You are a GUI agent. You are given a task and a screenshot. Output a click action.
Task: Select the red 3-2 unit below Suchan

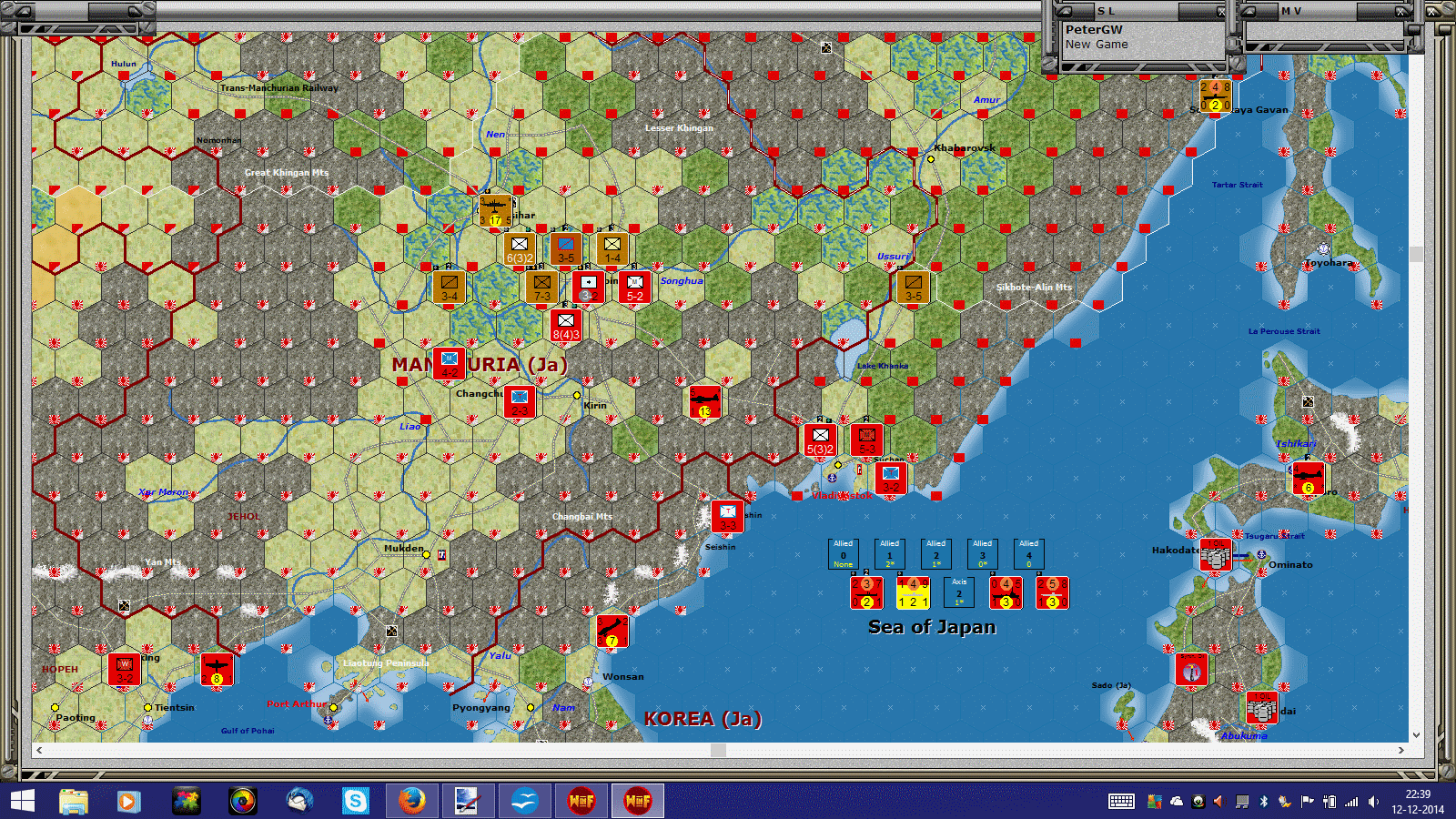(x=891, y=478)
